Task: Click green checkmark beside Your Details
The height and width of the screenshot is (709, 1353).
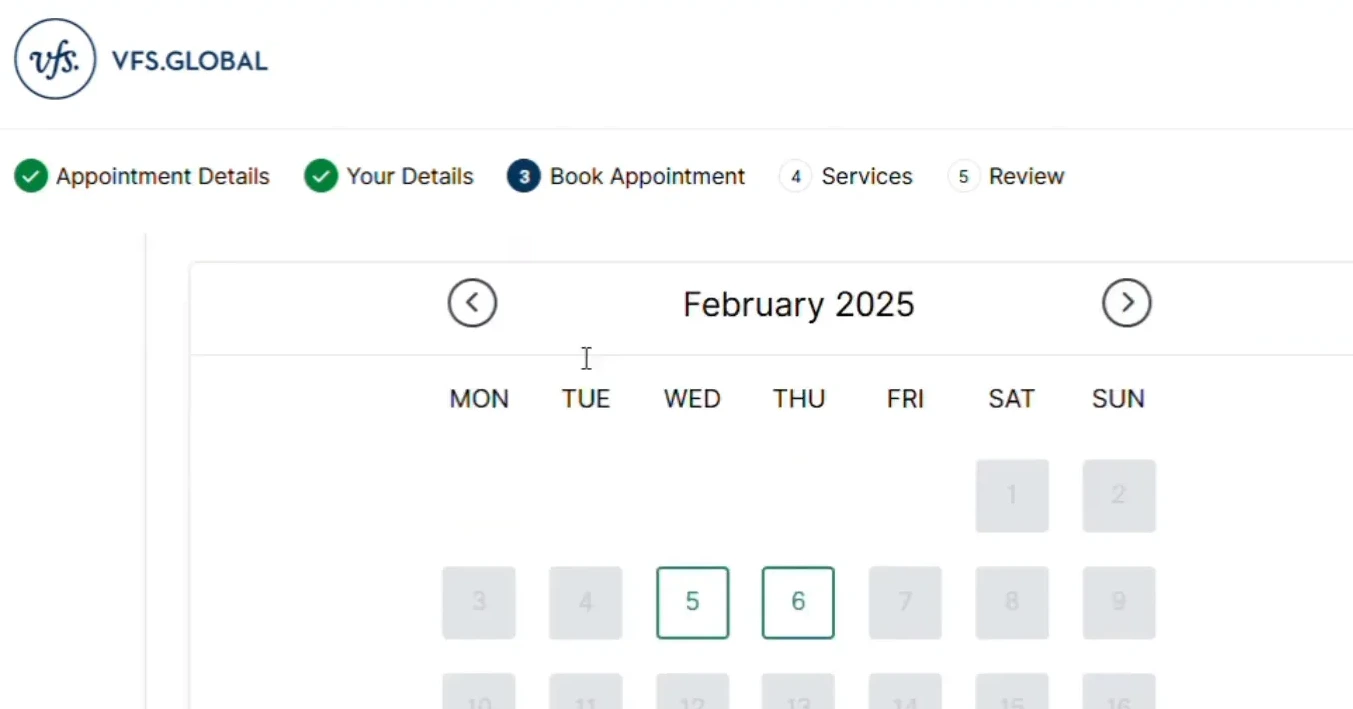Action: [x=321, y=176]
